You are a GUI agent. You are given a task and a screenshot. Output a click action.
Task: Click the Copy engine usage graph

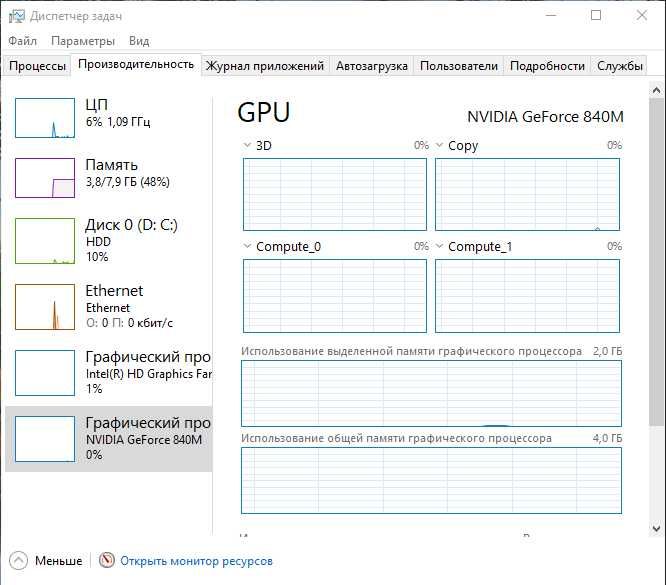[x=528, y=194]
